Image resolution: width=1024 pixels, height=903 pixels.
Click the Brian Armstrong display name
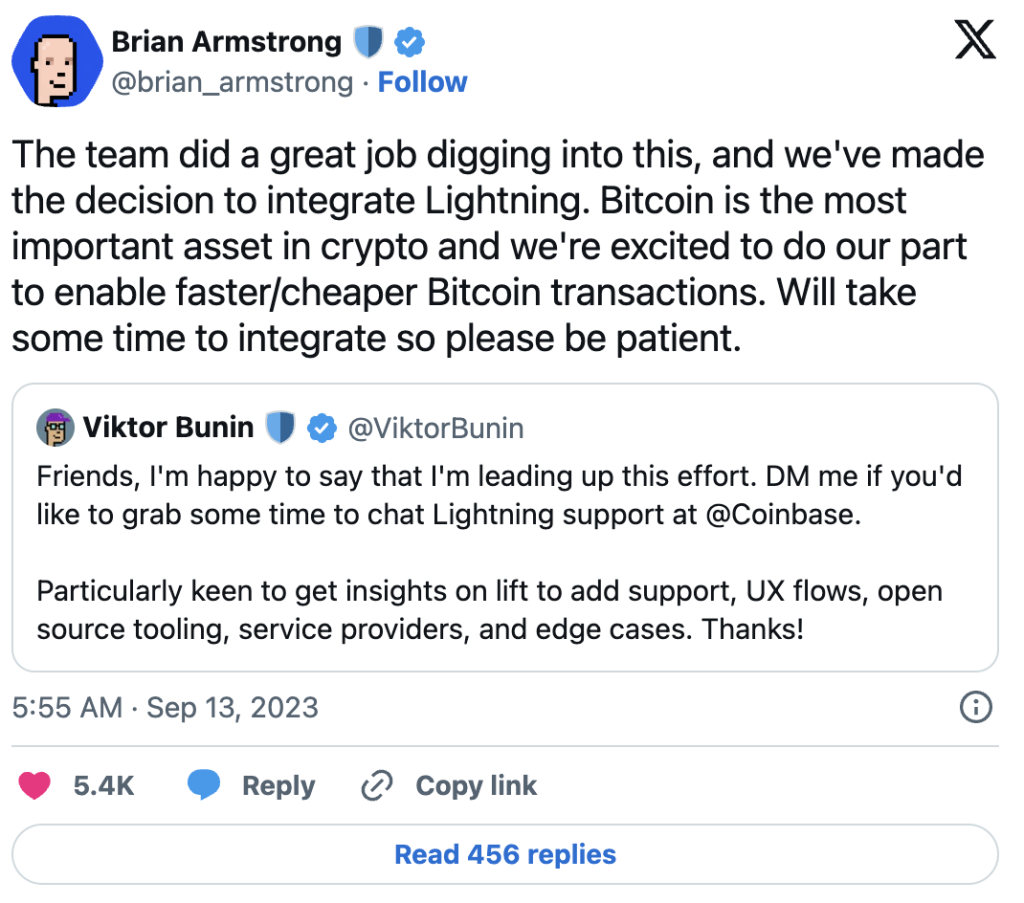click(x=226, y=42)
